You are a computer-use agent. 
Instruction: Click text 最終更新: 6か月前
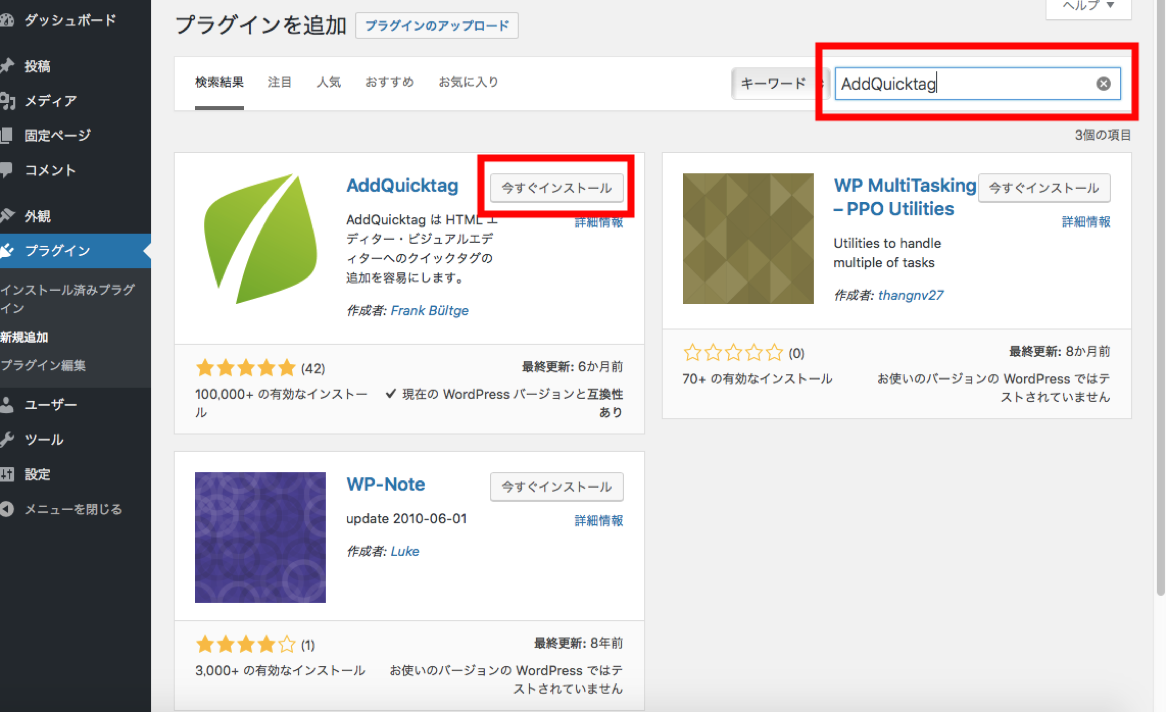click(573, 366)
